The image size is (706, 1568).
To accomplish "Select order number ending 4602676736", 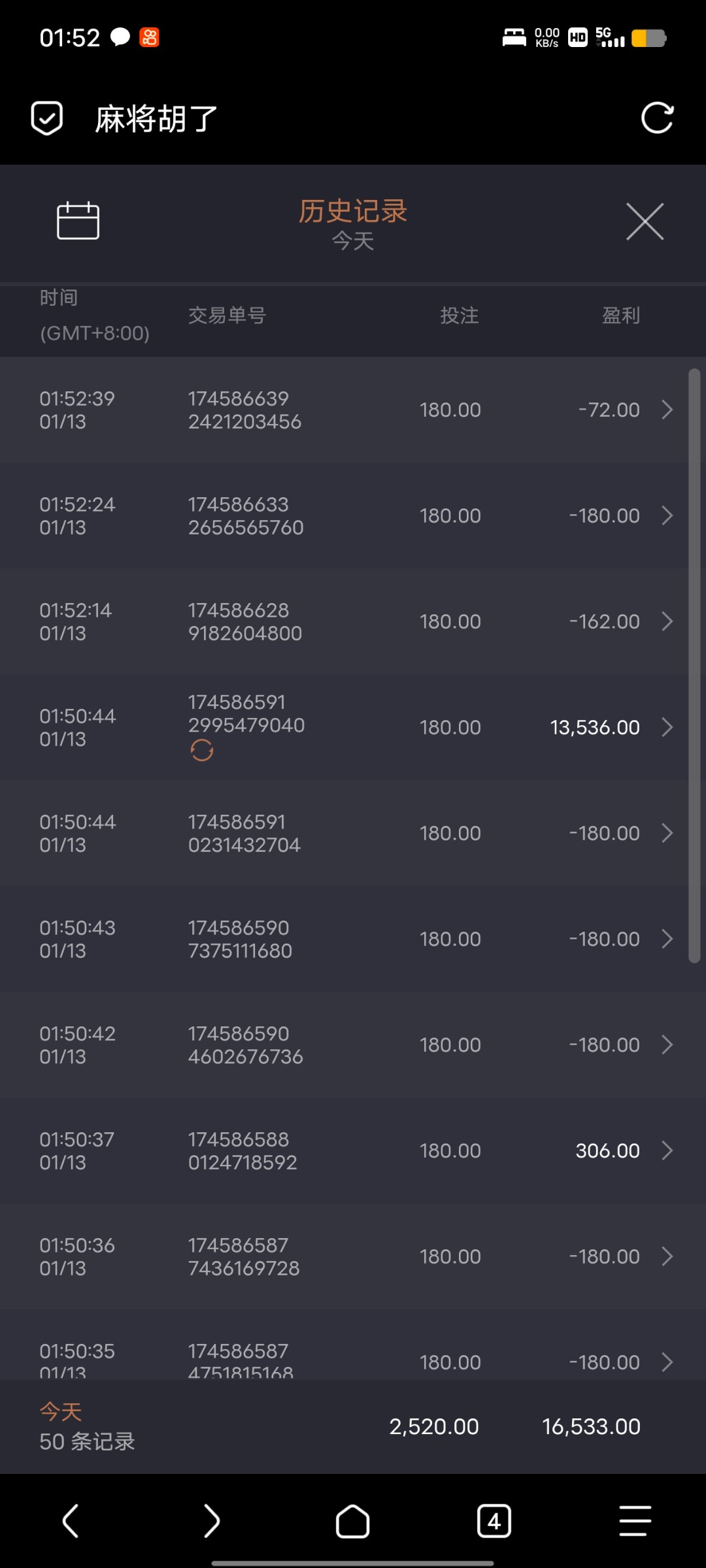I will 245,1045.
